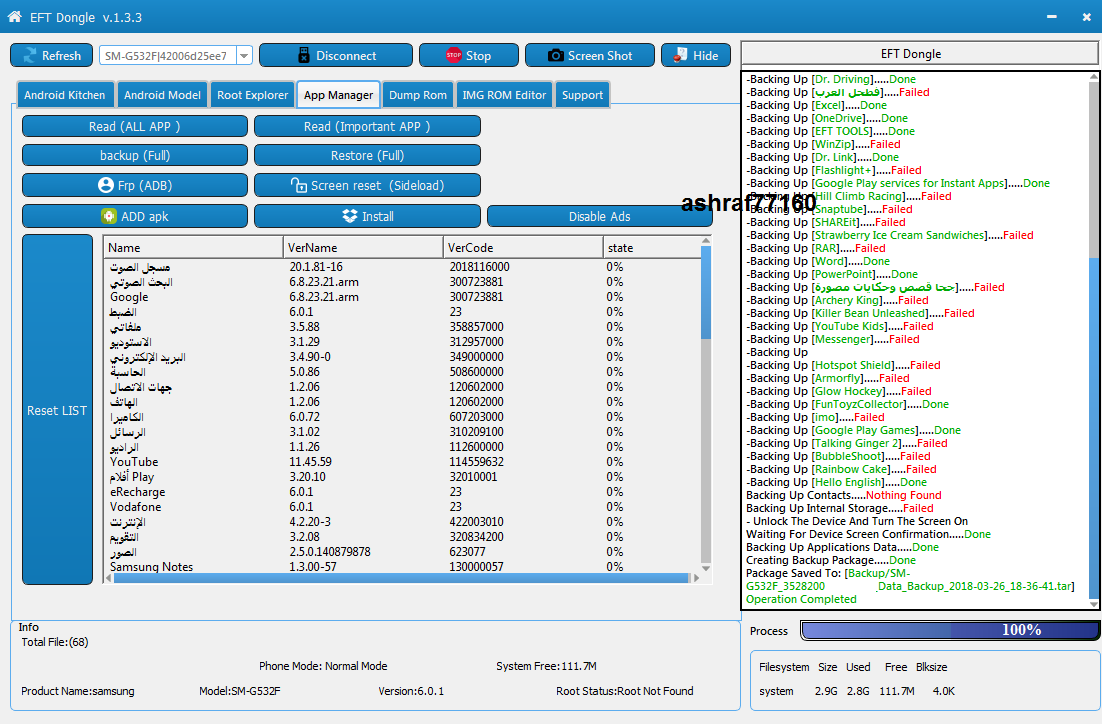The width and height of the screenshot is (1102, 724).
Task: Select the Google app row
Action: [402, 297]
